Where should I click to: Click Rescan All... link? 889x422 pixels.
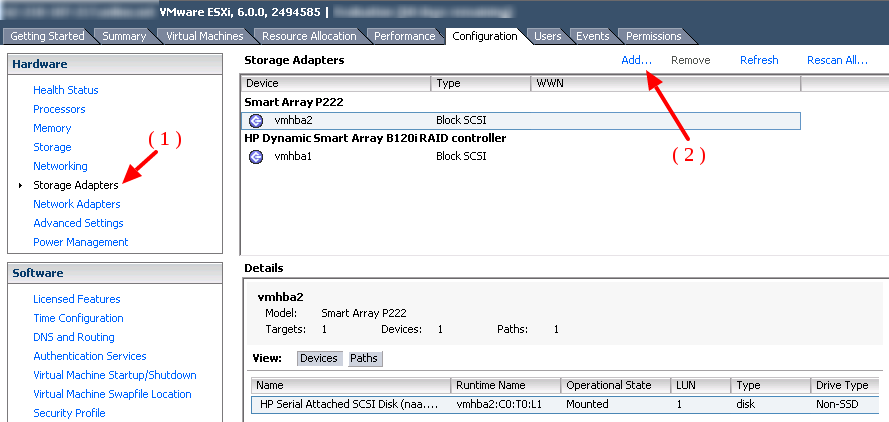point(837,60)
